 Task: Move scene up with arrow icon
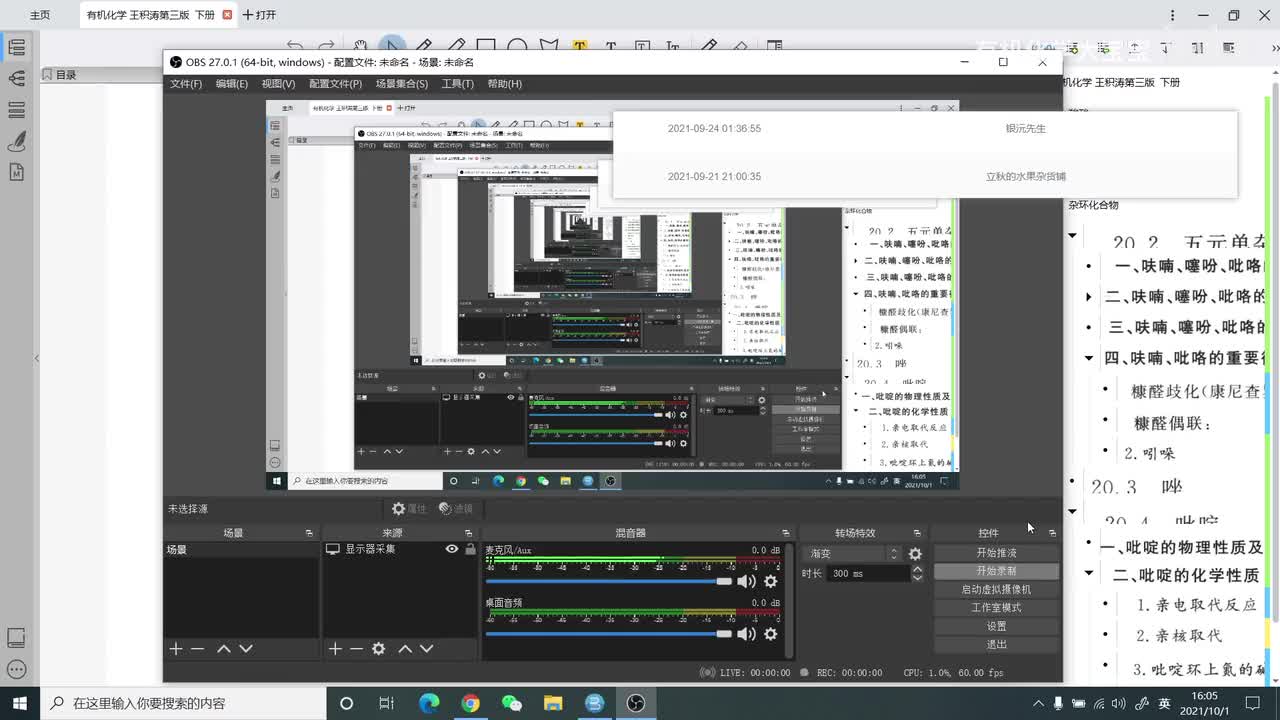pos(224,649)
